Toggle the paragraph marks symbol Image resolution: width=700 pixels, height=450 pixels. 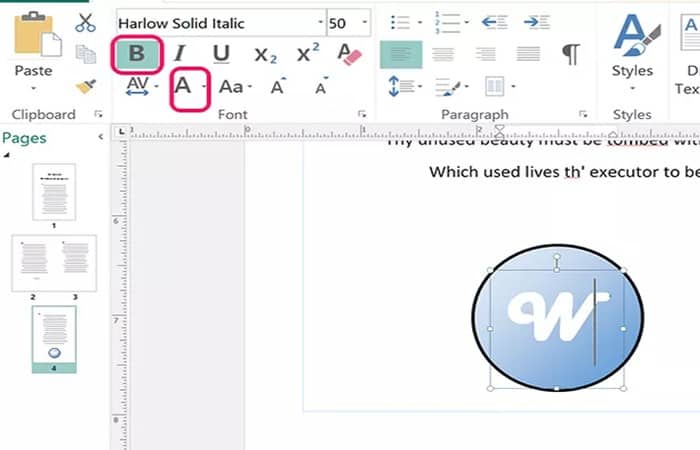click(571, 54)
